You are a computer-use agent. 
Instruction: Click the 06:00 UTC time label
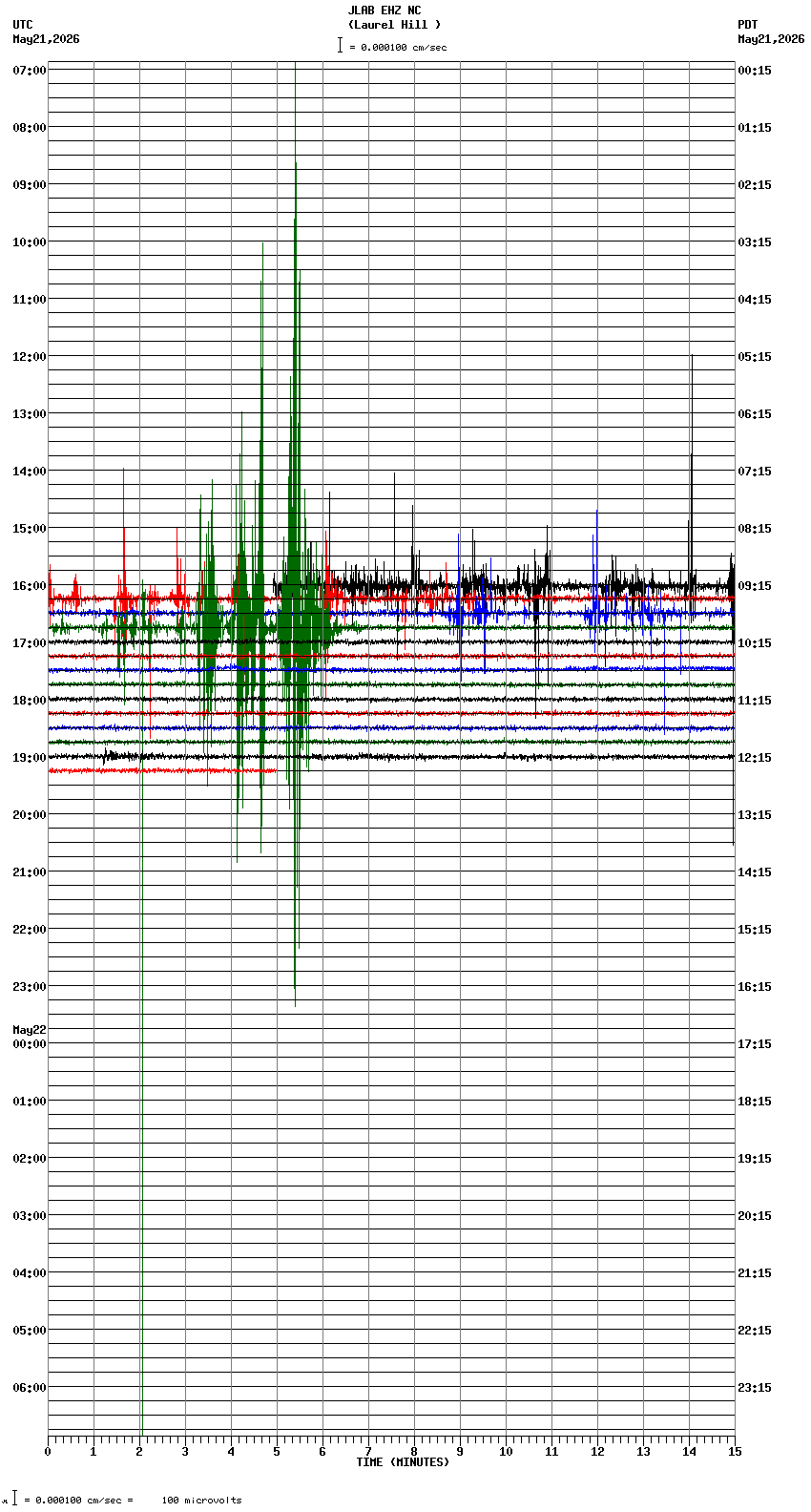tap(30, 1388)
